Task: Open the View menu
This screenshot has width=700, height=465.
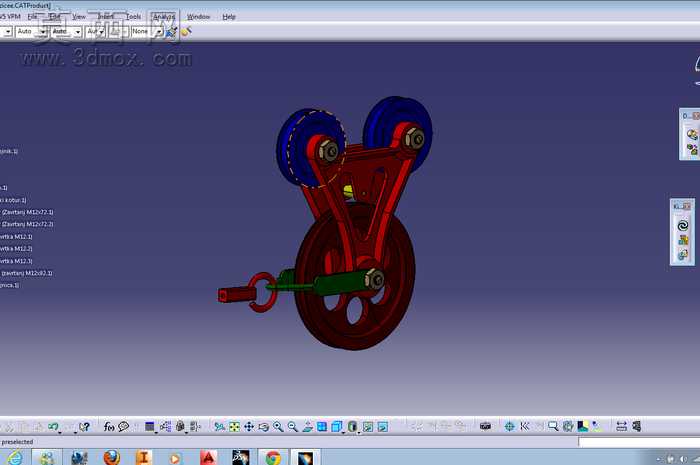Action: 79,17
